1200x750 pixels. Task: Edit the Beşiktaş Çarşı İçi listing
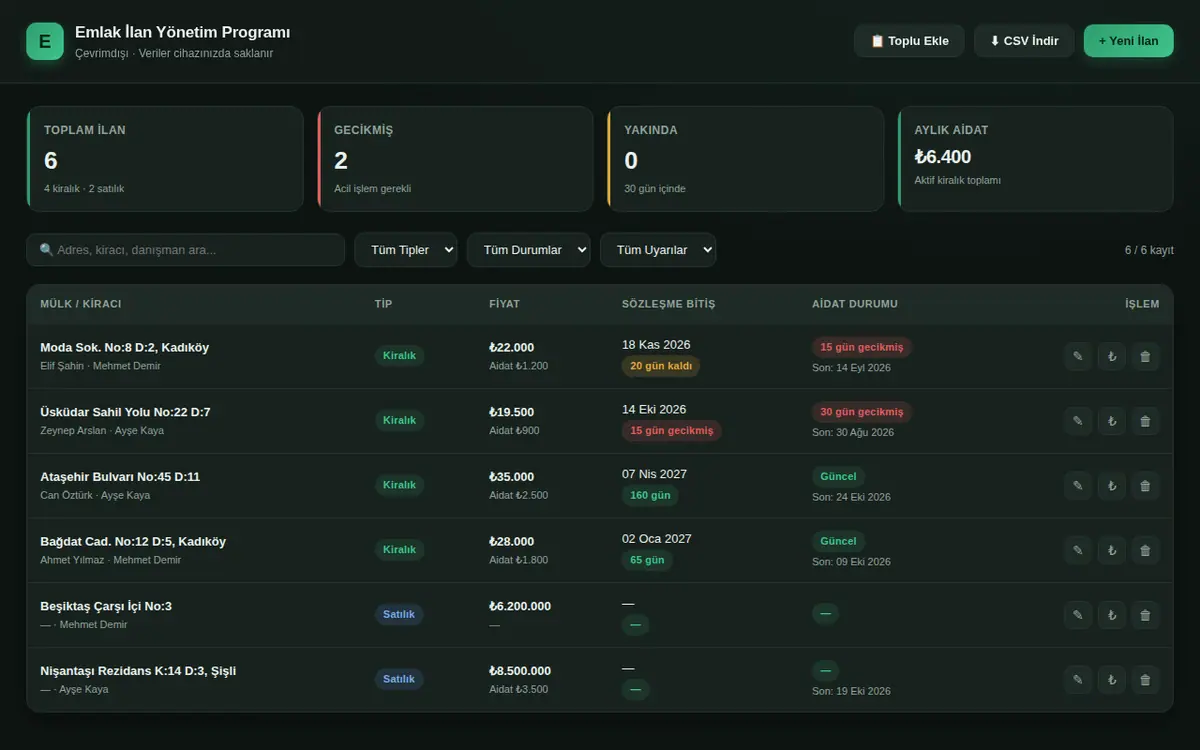1078,615
